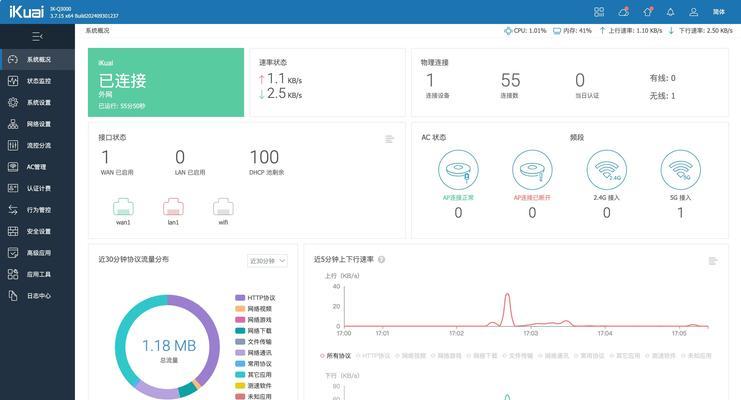Click the 下行速率 down arrow icon
Screen dimensions: 741x400
671,31
